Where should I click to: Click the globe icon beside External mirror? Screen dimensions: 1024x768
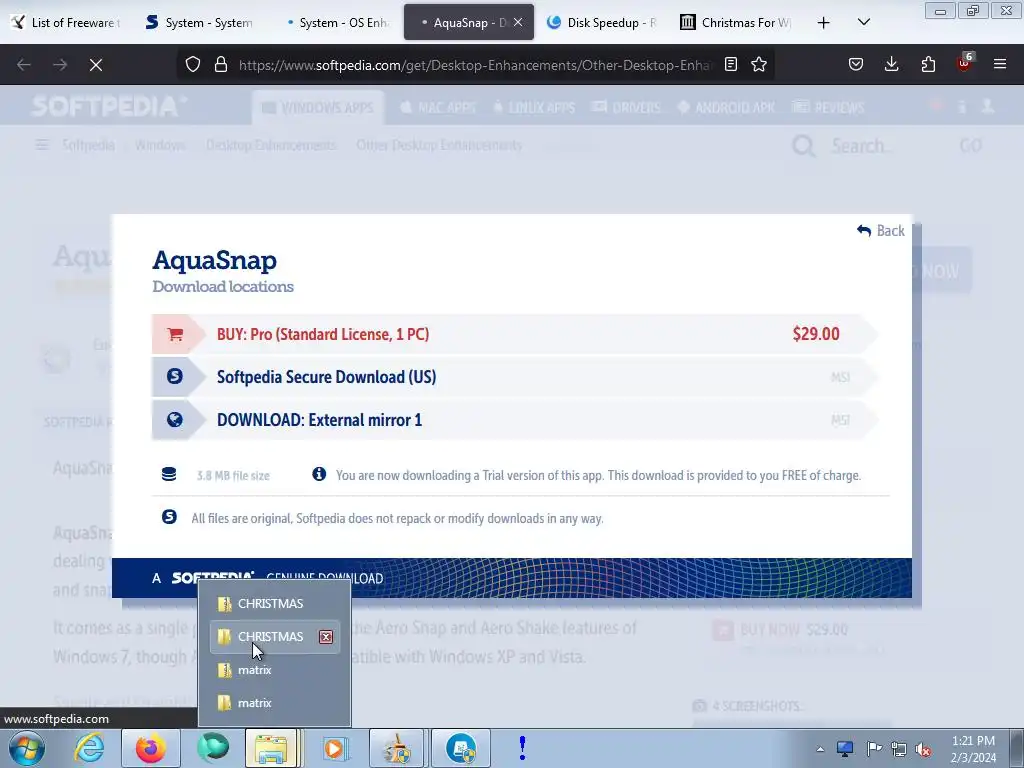pos(174,419)
